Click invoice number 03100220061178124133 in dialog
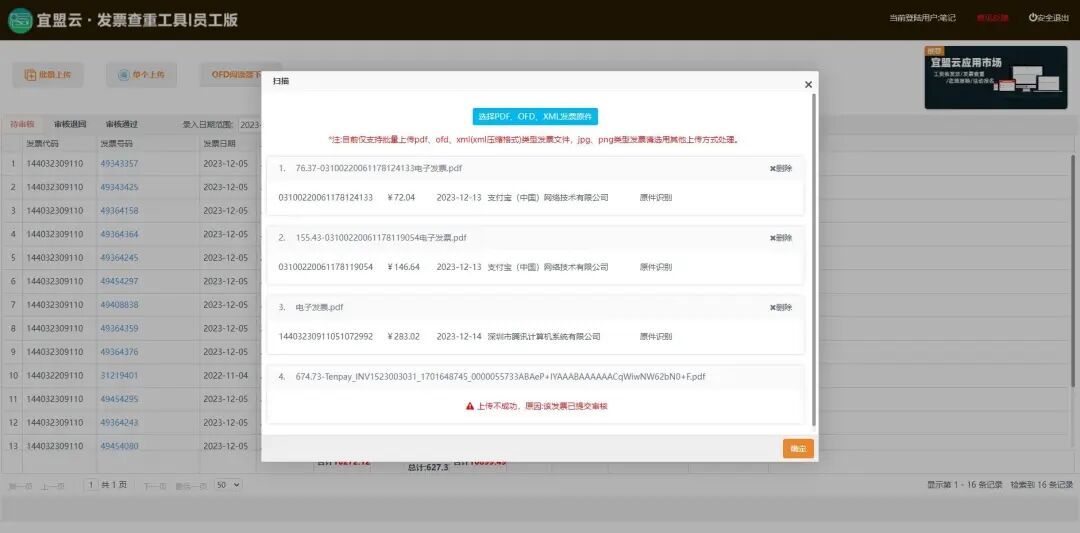1080x533 pixels. (325, 198)
